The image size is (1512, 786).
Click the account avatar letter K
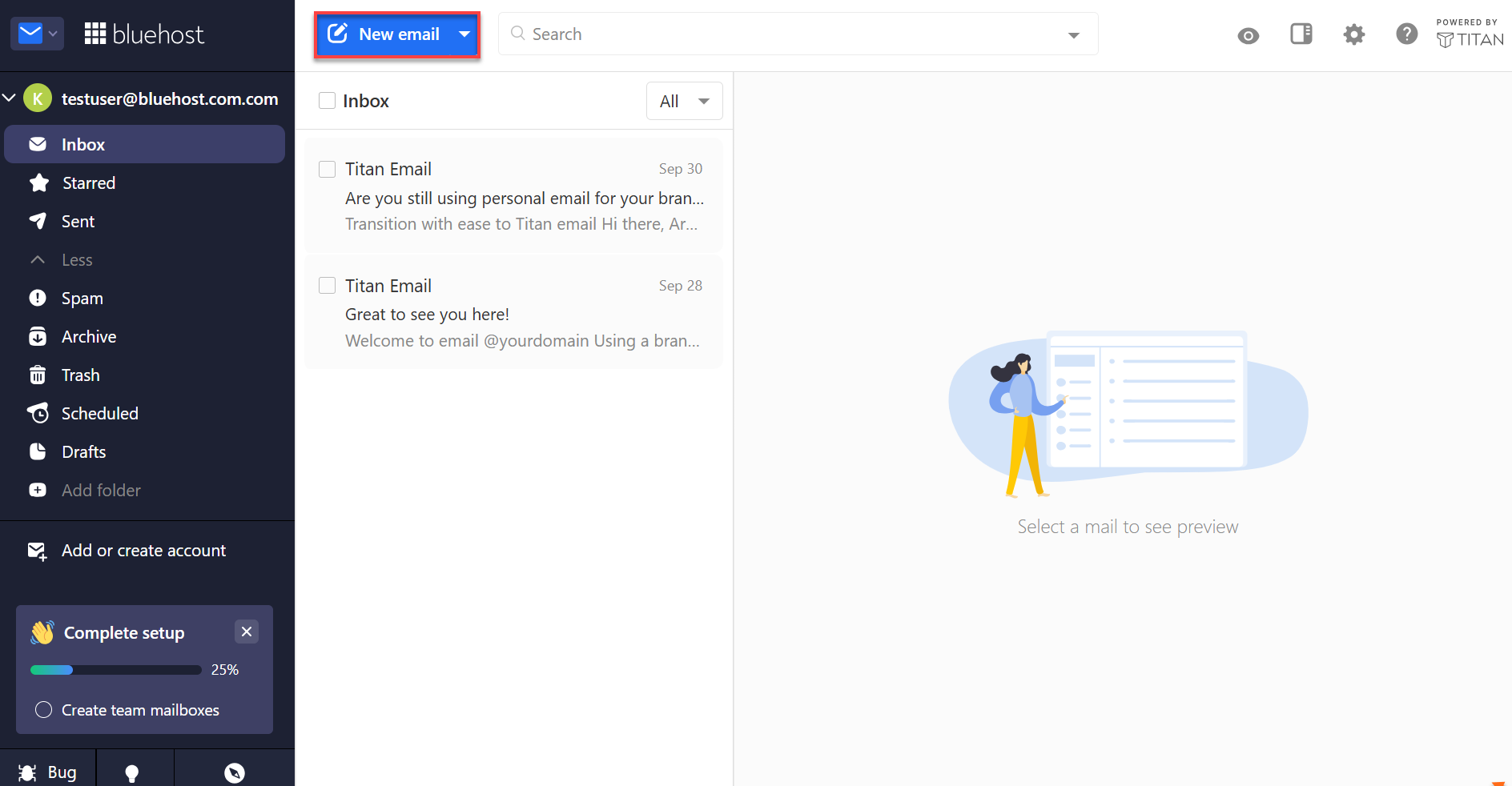38,98
